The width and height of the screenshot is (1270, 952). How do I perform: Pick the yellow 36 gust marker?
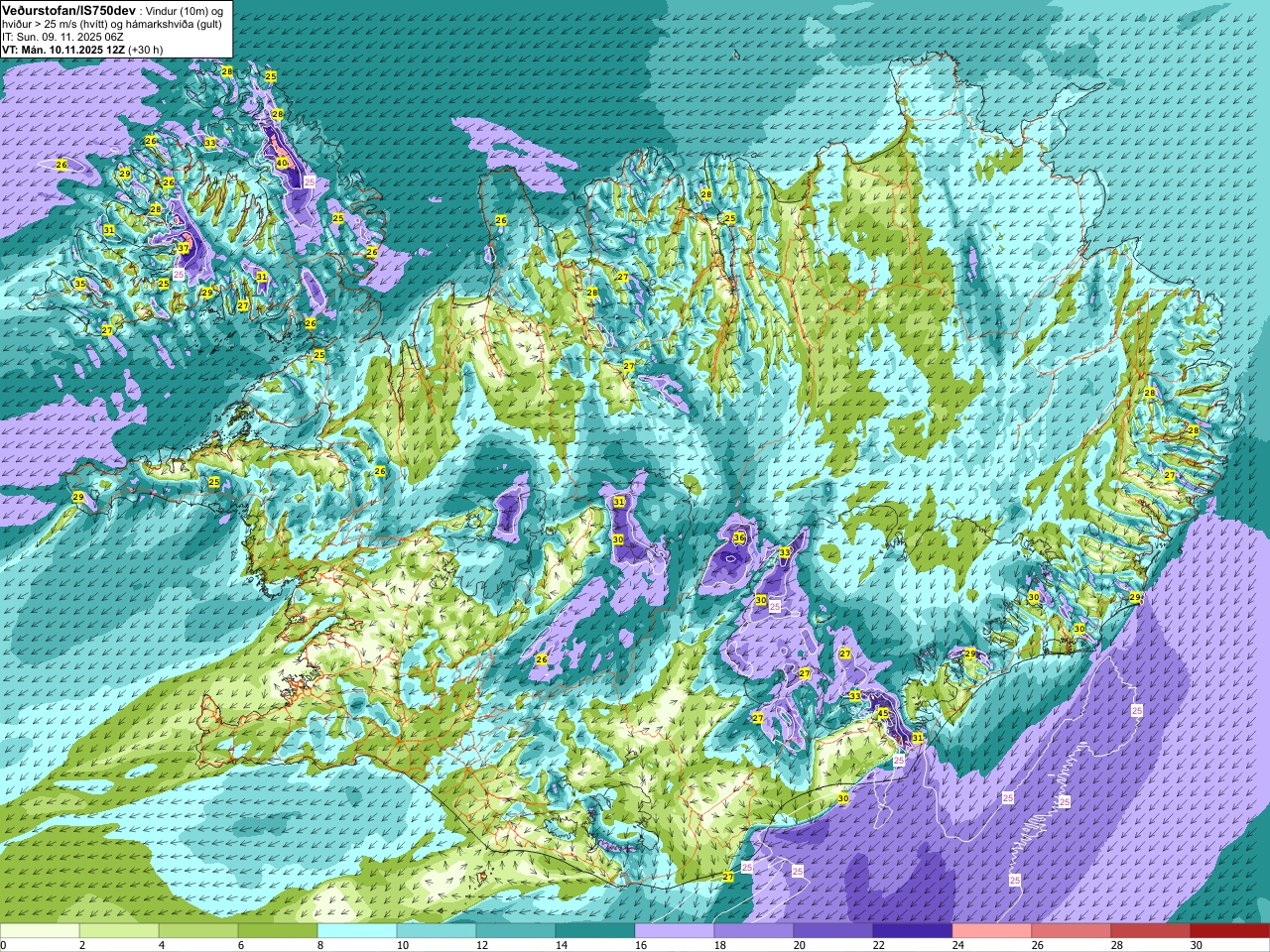coord(739,537)
